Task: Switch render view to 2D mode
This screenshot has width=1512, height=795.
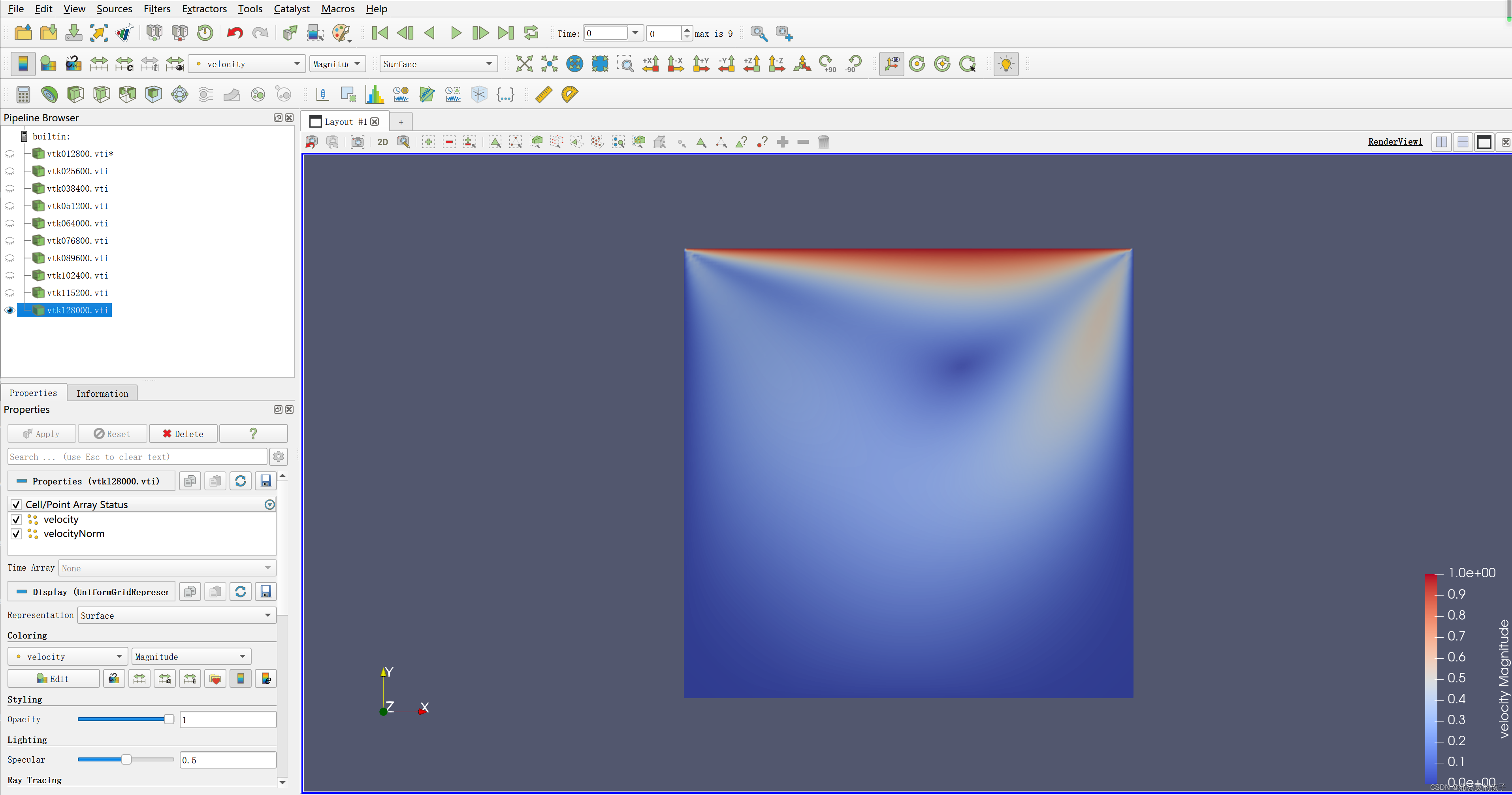Action: click(383, 142)
